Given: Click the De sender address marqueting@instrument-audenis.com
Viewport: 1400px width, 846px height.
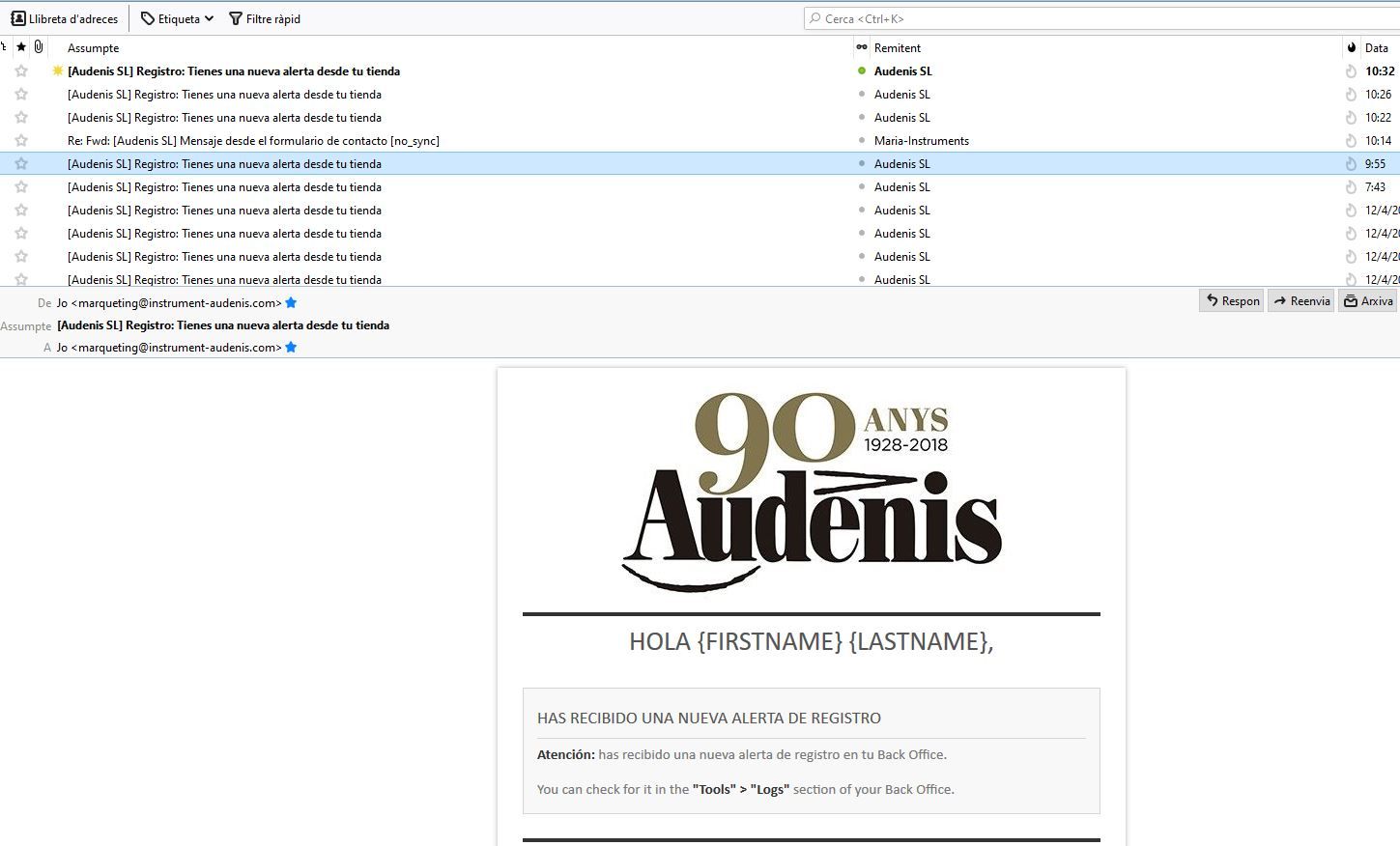Looking at the screenshot, I should (x=169, y=302).
